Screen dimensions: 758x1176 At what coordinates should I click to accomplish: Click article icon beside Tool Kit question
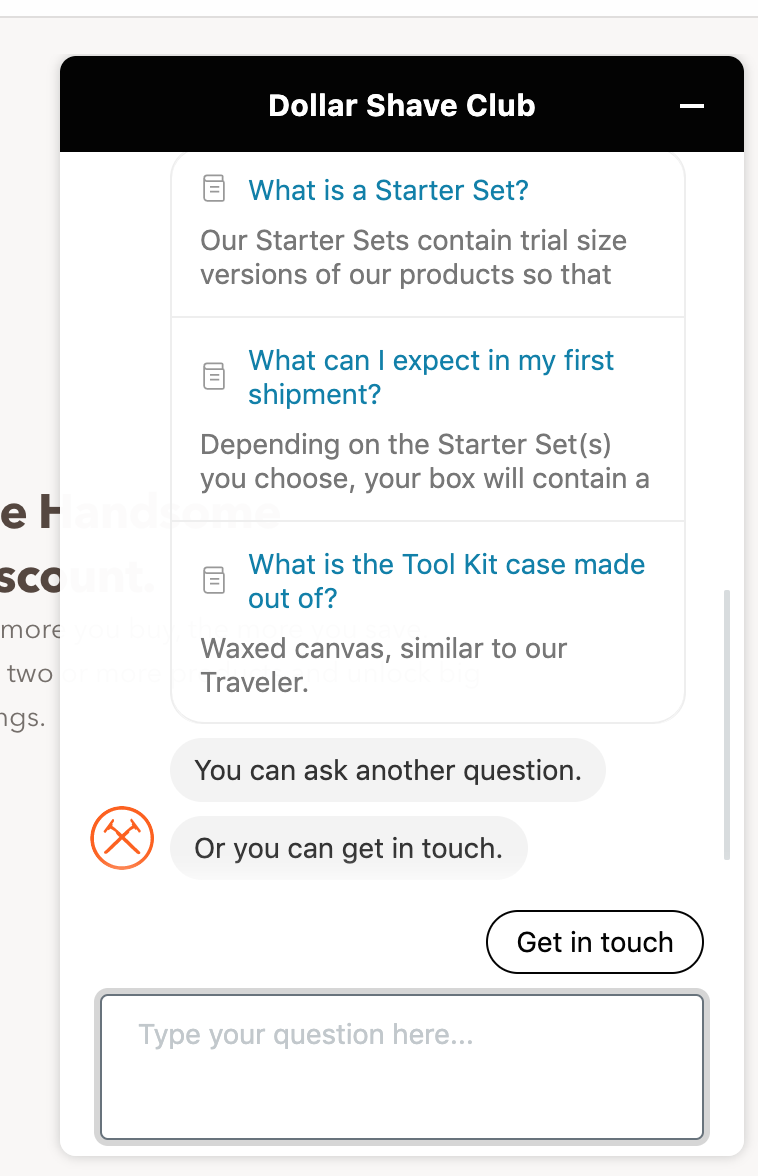pyautogui.click(x=214, y=580)
